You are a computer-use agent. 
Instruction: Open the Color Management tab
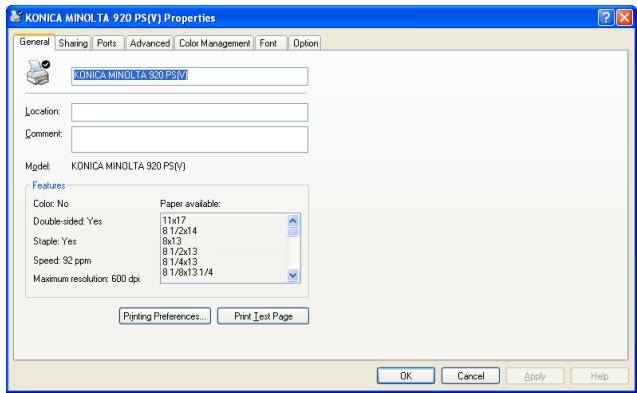tap(214, 43)
